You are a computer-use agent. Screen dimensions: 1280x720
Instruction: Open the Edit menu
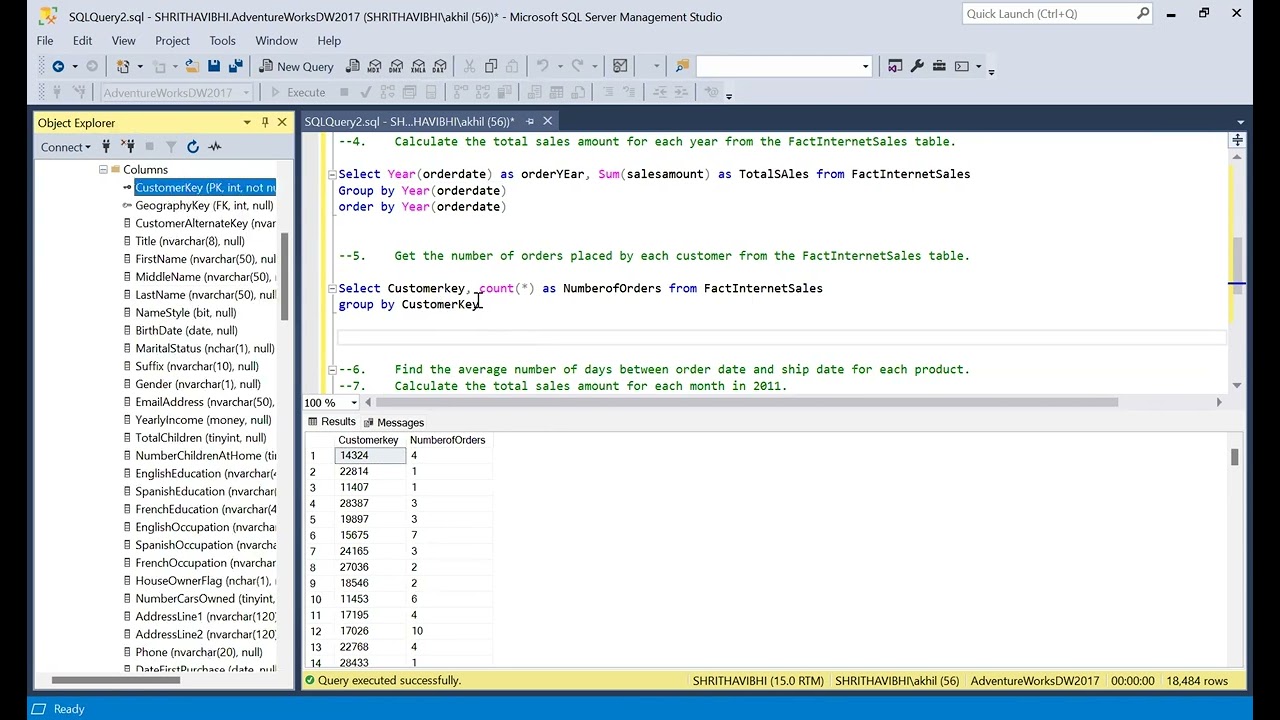pyautogui.click(x=82, y=41)
